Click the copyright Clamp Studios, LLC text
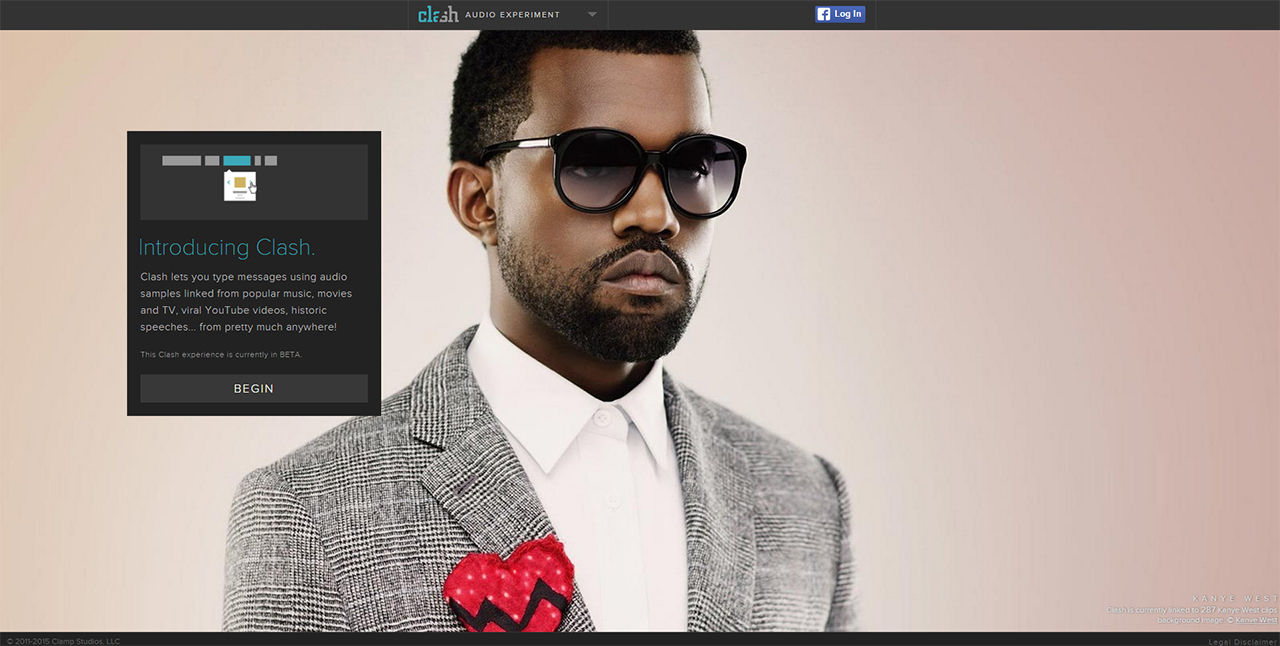 (x=64, y=641)
